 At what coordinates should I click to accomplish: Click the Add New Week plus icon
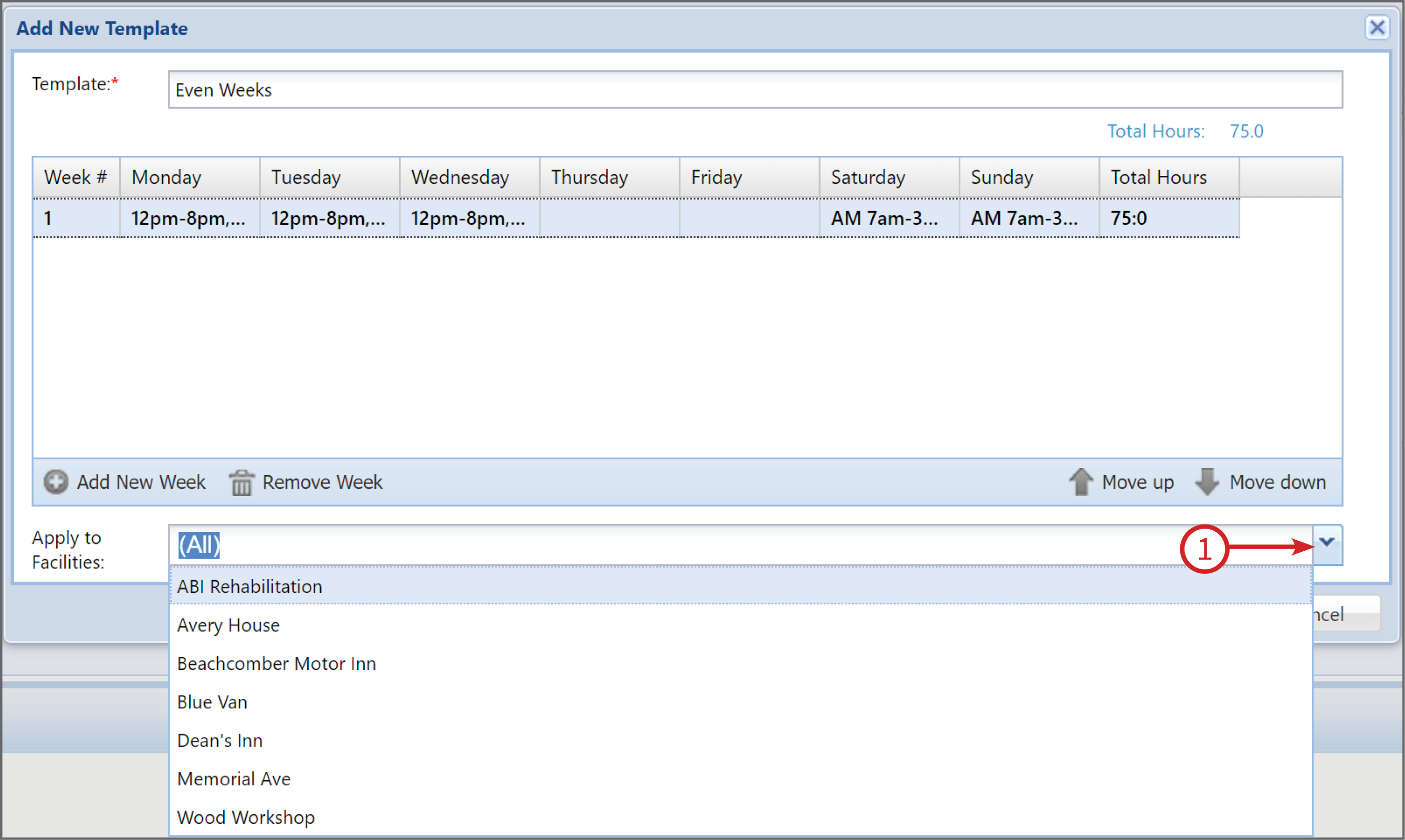pyautogui.click(x=56, y=482)
